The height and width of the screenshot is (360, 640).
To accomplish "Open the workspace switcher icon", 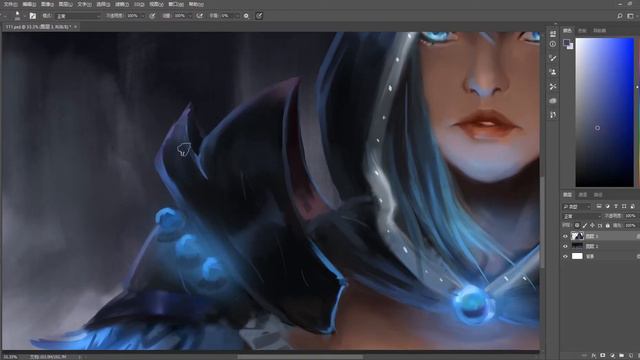I will coord(631,16).
